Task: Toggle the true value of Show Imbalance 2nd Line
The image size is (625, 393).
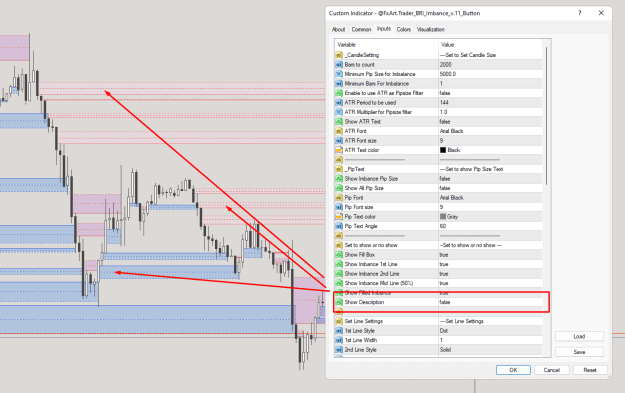Action: (444, 274)
